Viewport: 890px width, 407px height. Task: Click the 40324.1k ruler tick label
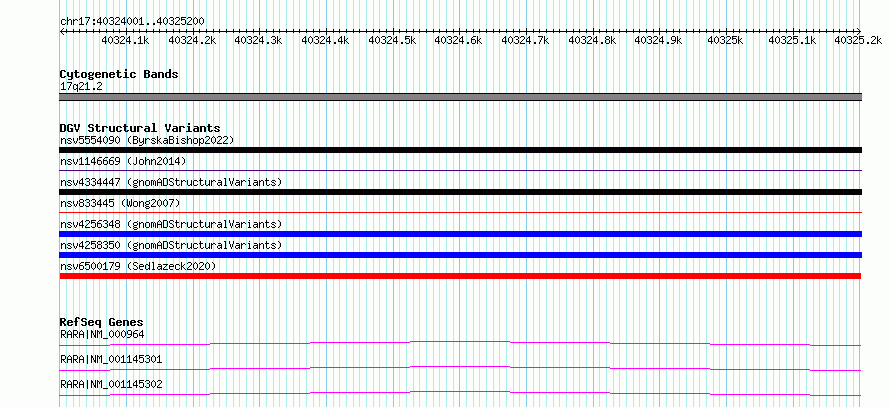(x=125, y=40)
